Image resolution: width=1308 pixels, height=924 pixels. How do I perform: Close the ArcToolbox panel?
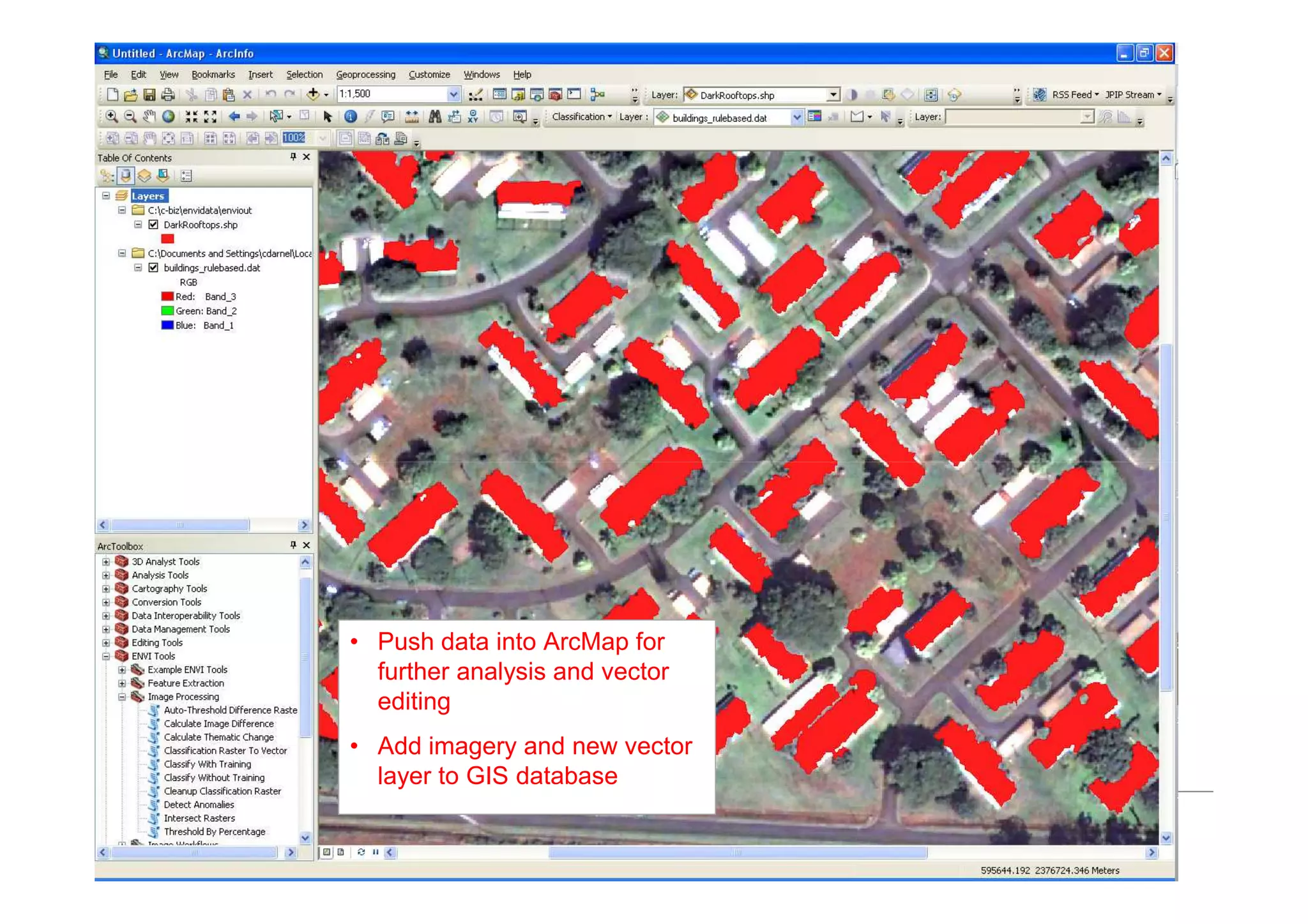click(x=307, y=545)
